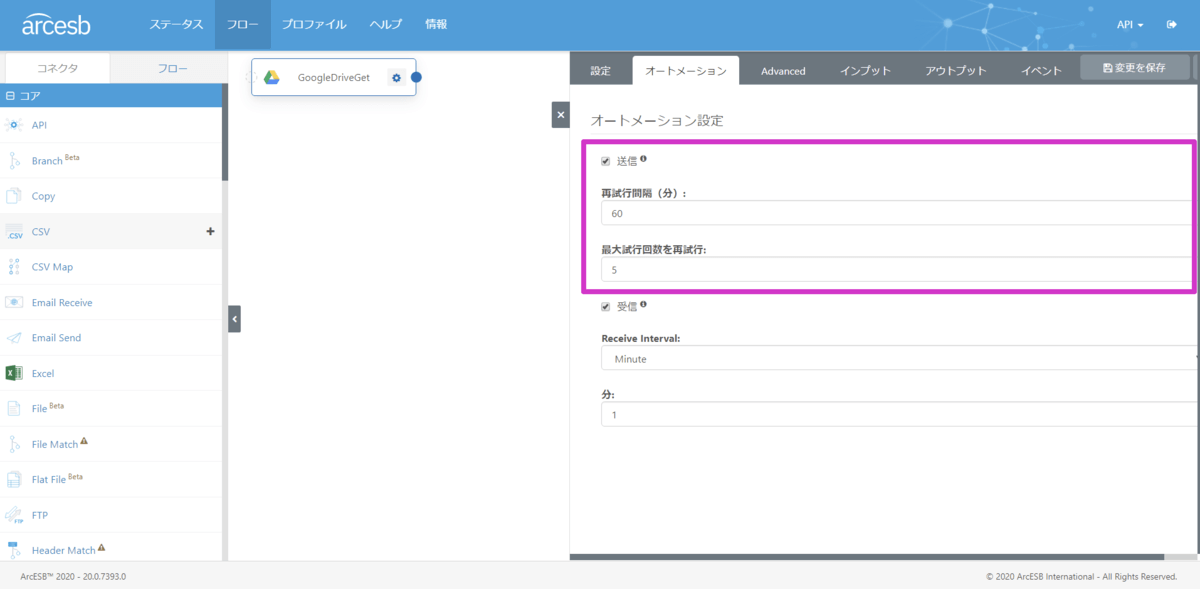Uncheck the 送信 checkbox

tap(606, 161)
